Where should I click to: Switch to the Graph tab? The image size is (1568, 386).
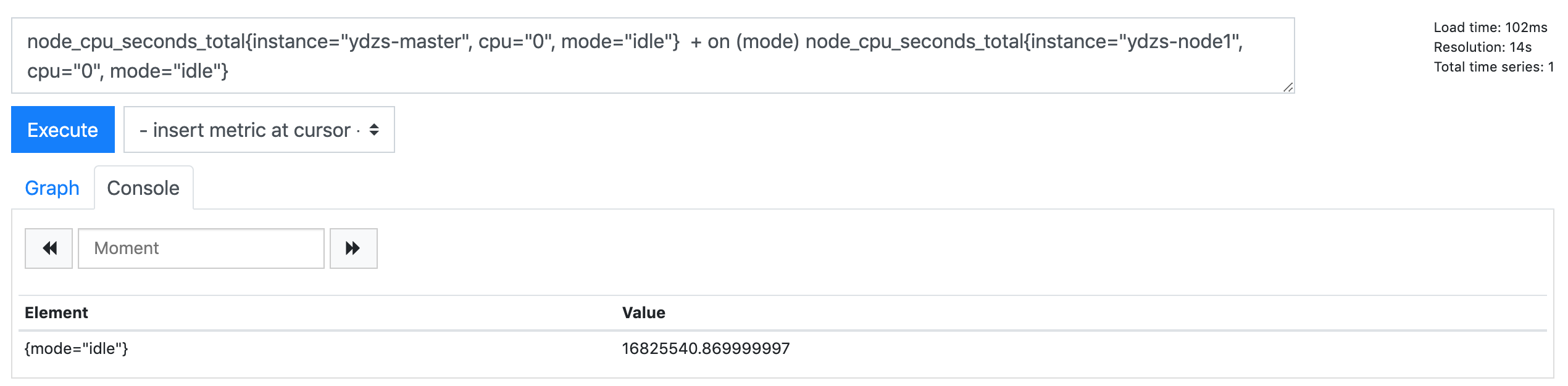click(x=52, y=188)
